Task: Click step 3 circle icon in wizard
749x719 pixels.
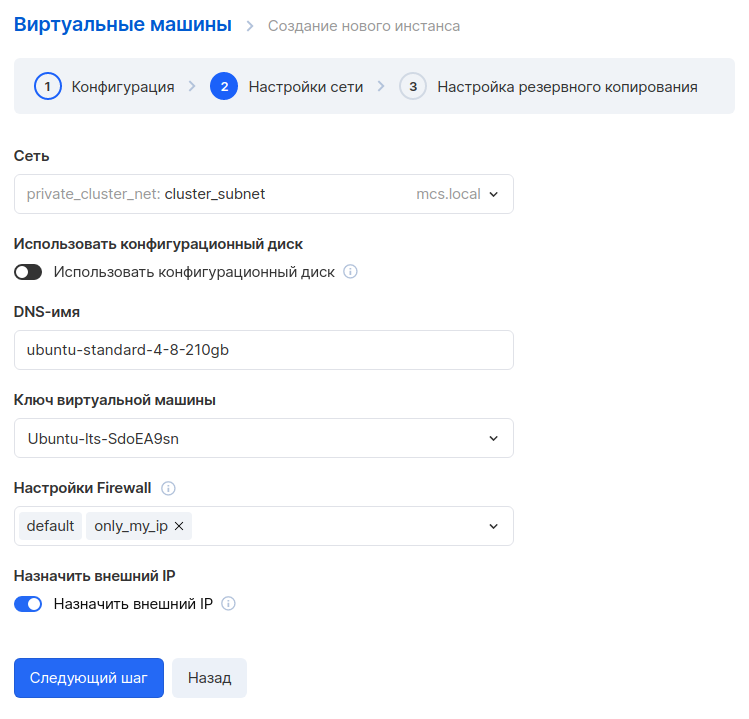Action: [x=413, y=86]
